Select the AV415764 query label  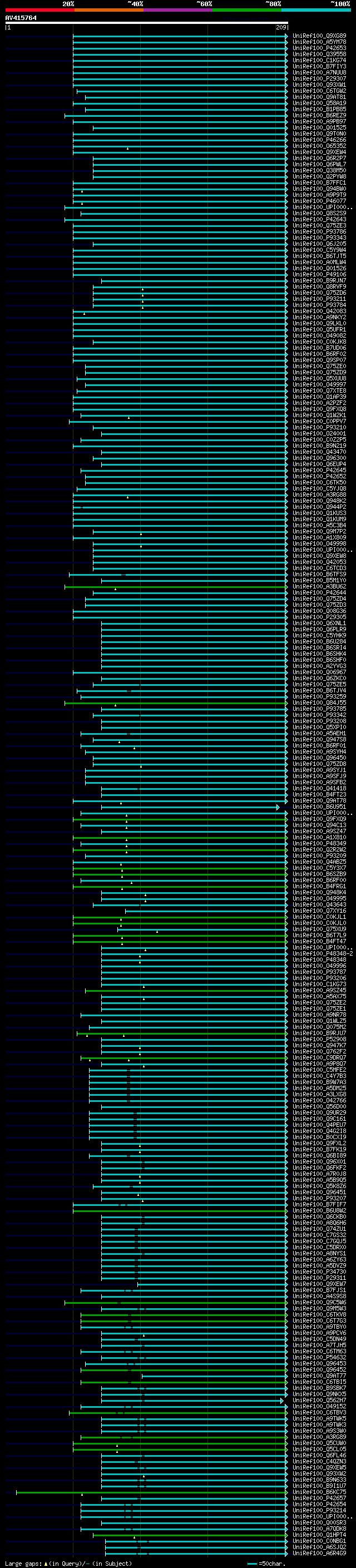point(21,18)
